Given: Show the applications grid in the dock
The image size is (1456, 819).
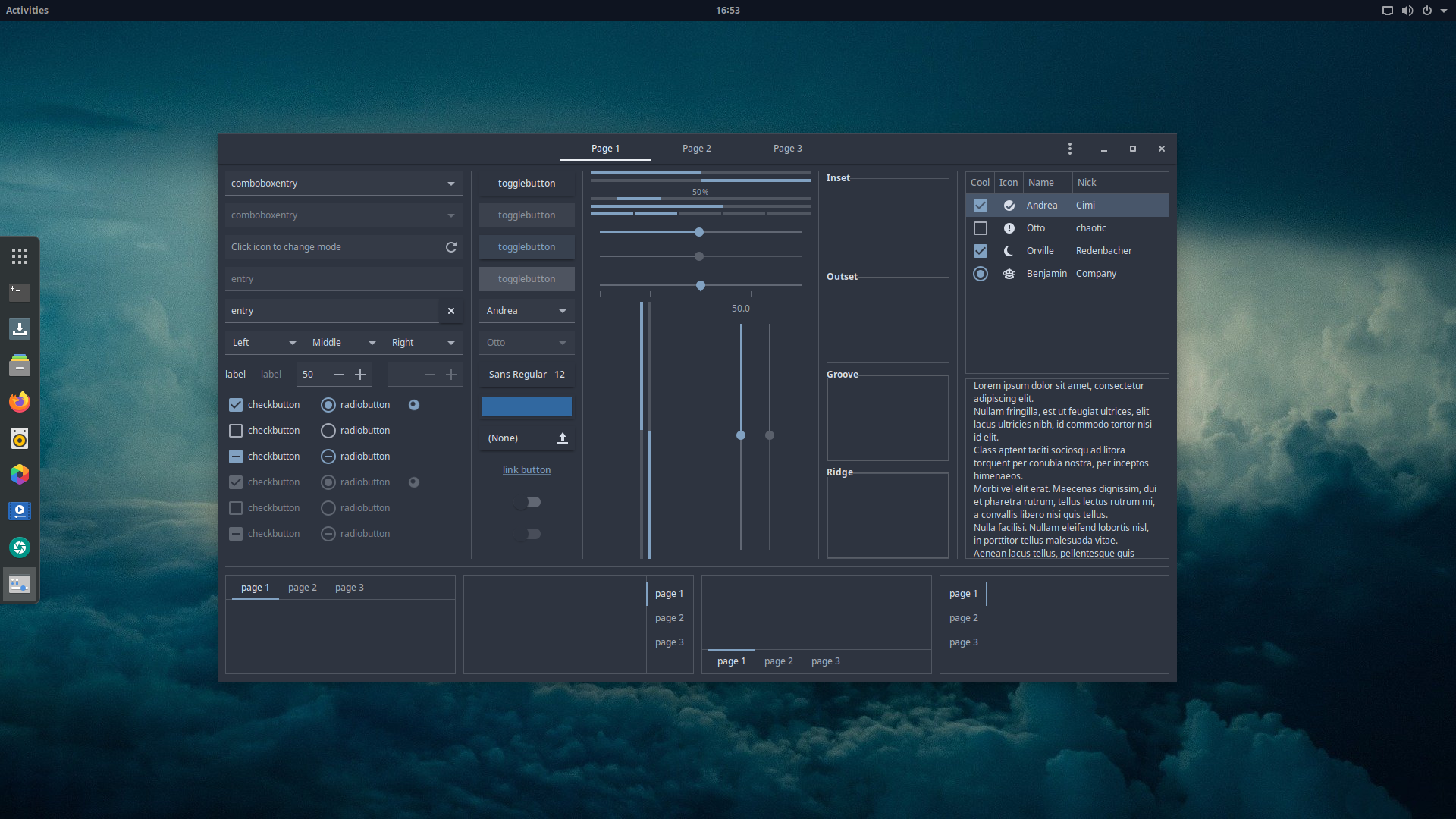Looking at the screenshot, I should point(20,256).
